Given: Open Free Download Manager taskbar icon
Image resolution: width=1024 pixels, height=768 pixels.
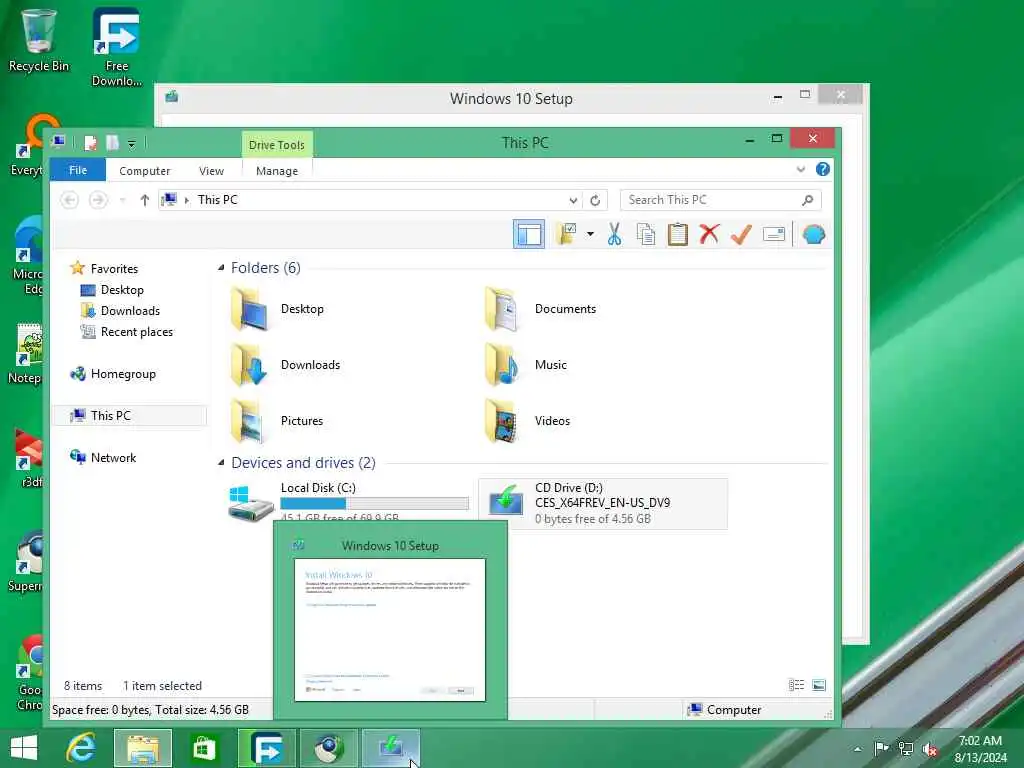Looking at the screenshot, I should click(x=266, y=748).
